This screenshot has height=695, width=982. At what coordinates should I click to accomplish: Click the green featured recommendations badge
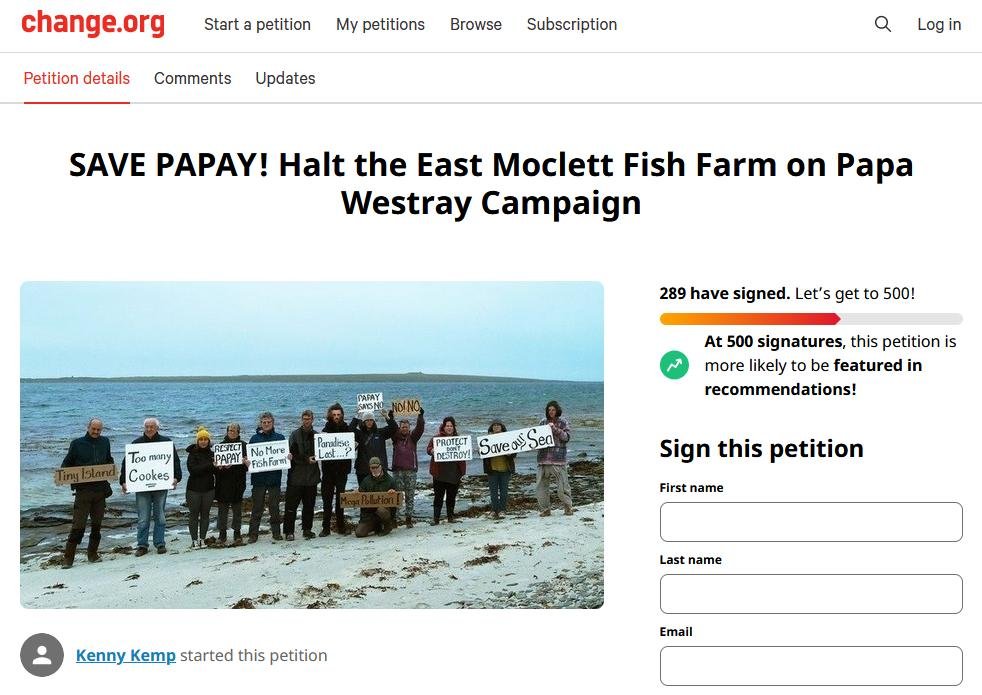674,365
